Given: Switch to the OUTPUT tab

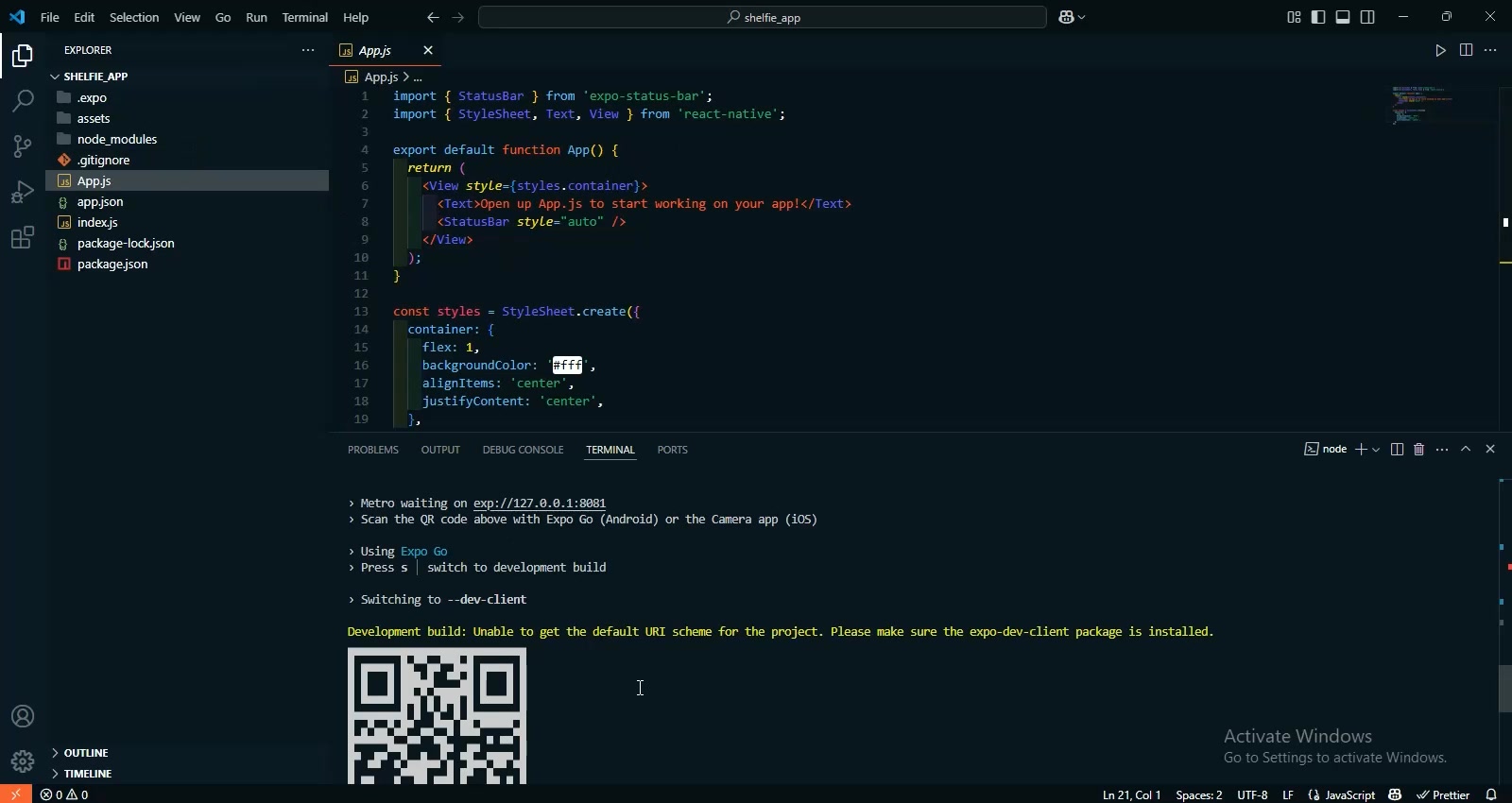Looking at the screenshot, I should pyautogui.click(x=440, y=451).
